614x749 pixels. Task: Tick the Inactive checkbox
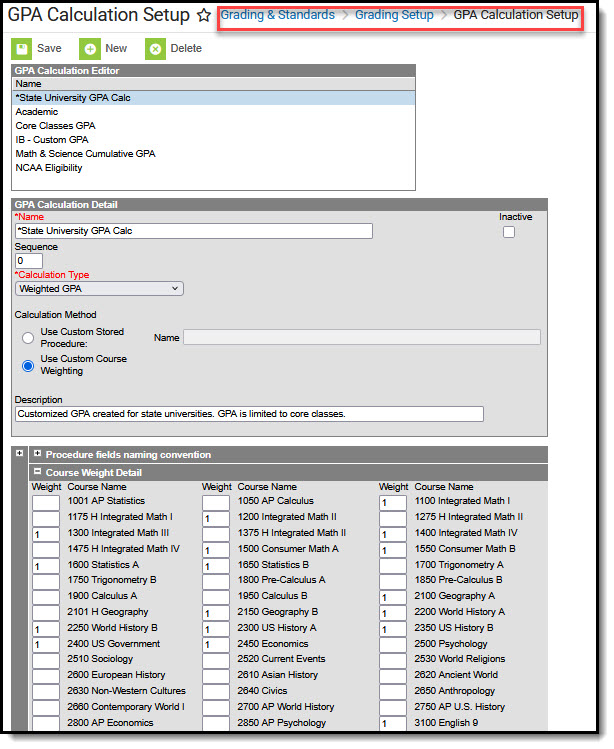[x=509, y=233]
